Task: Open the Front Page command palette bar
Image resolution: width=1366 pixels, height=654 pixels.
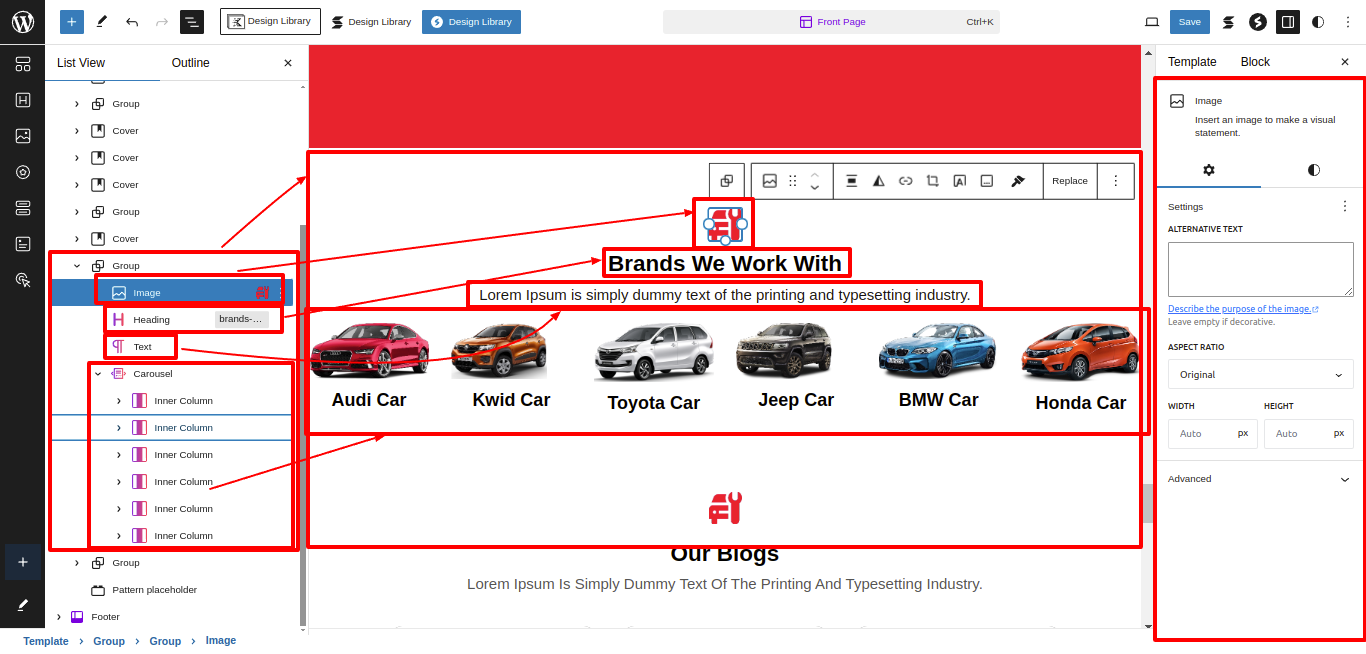Action: pyautogui.click(x=832, y=22)
